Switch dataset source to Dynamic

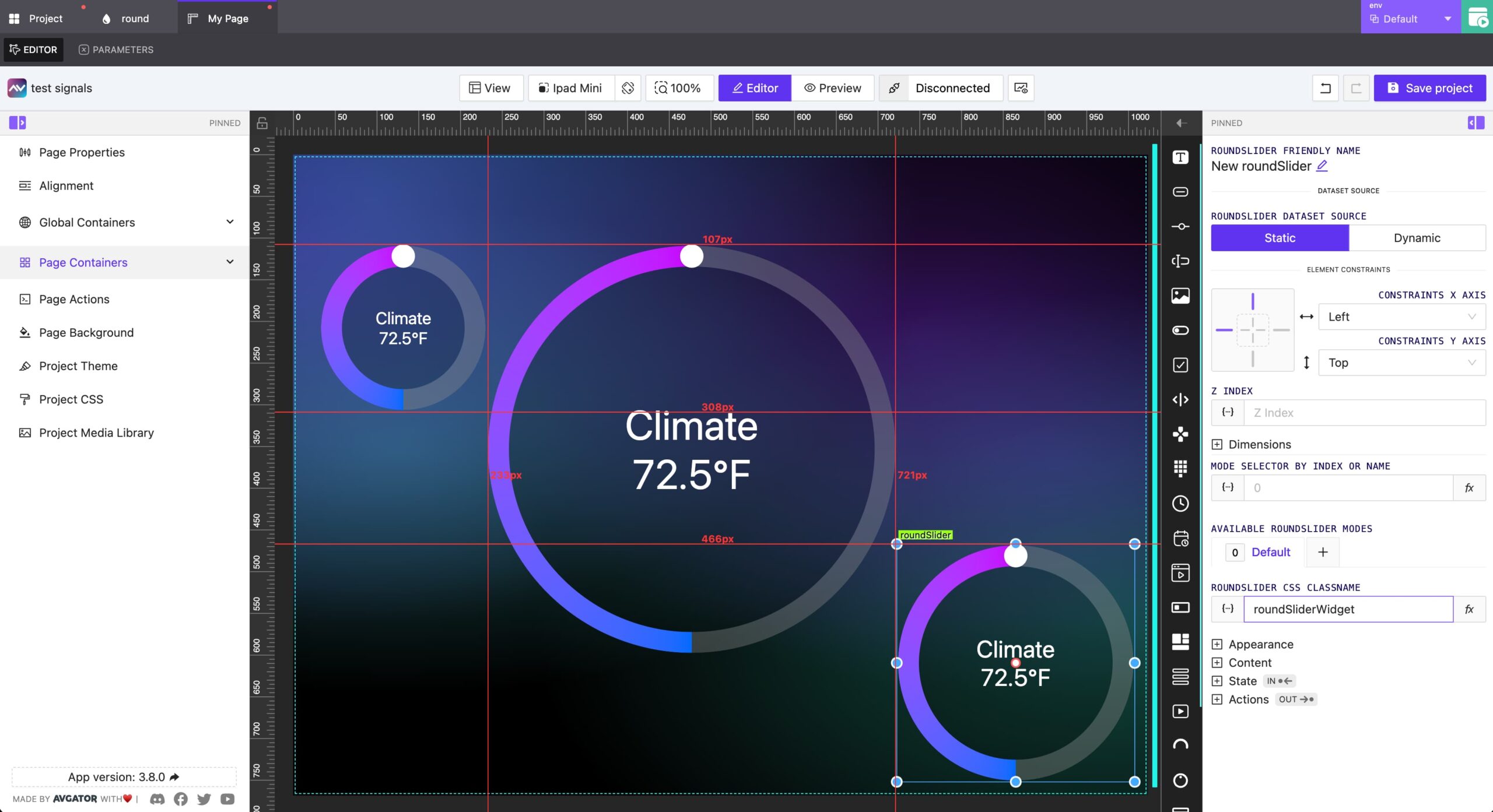point(1417,238)
